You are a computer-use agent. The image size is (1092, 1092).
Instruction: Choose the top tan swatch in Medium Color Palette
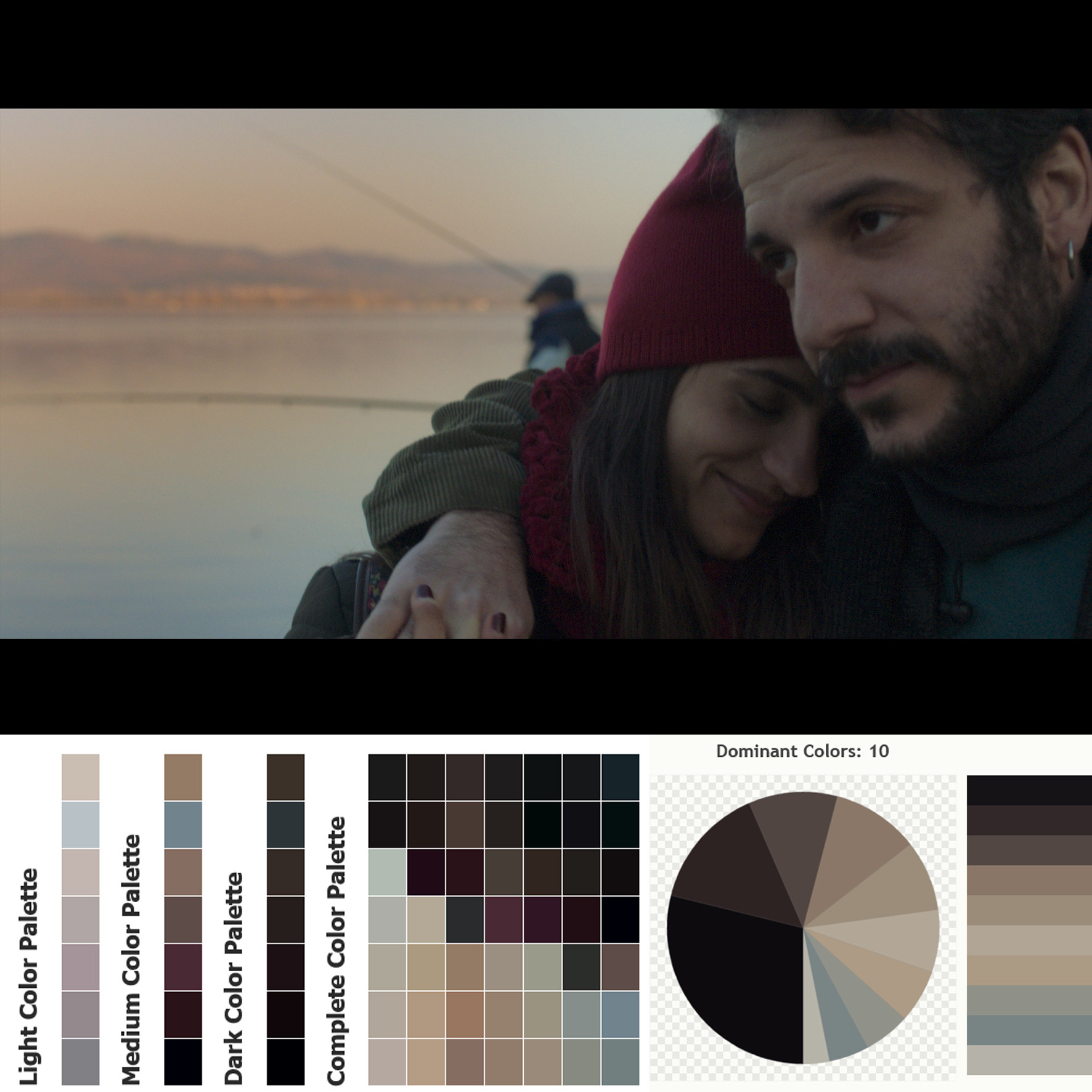(183, 776)
